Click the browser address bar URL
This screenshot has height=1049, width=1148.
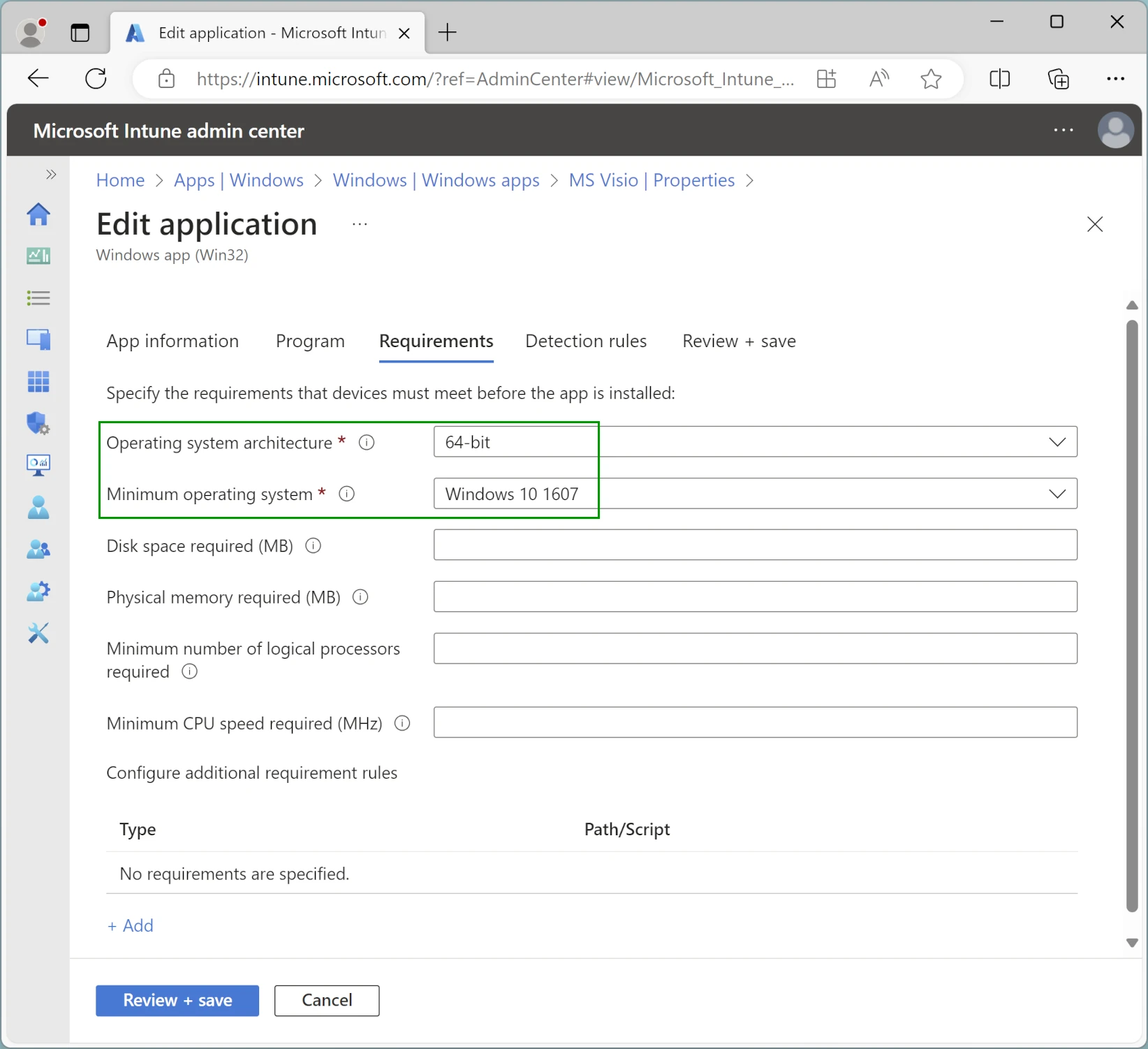point(495,79)
